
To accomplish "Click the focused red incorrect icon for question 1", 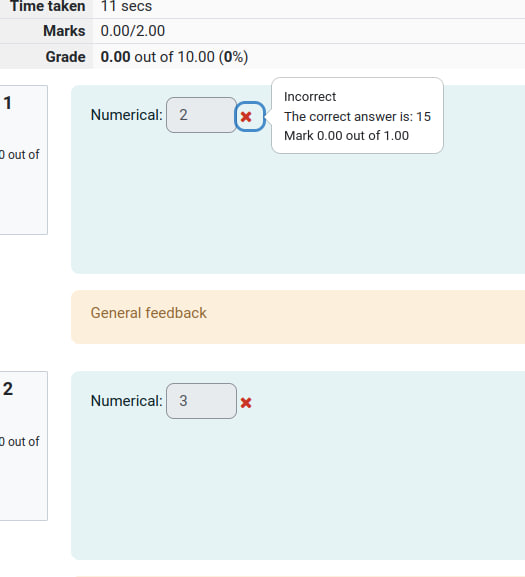I will 250,117.
